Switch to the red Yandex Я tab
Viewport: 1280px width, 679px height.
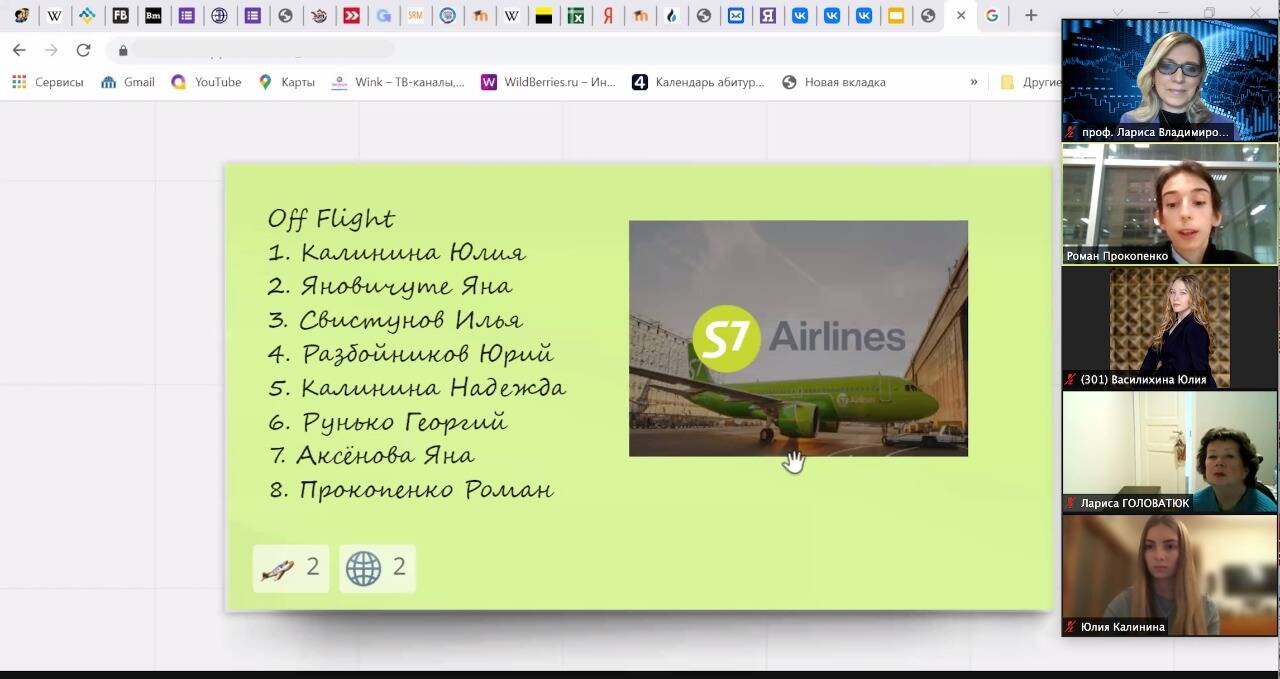coord(608,16)
